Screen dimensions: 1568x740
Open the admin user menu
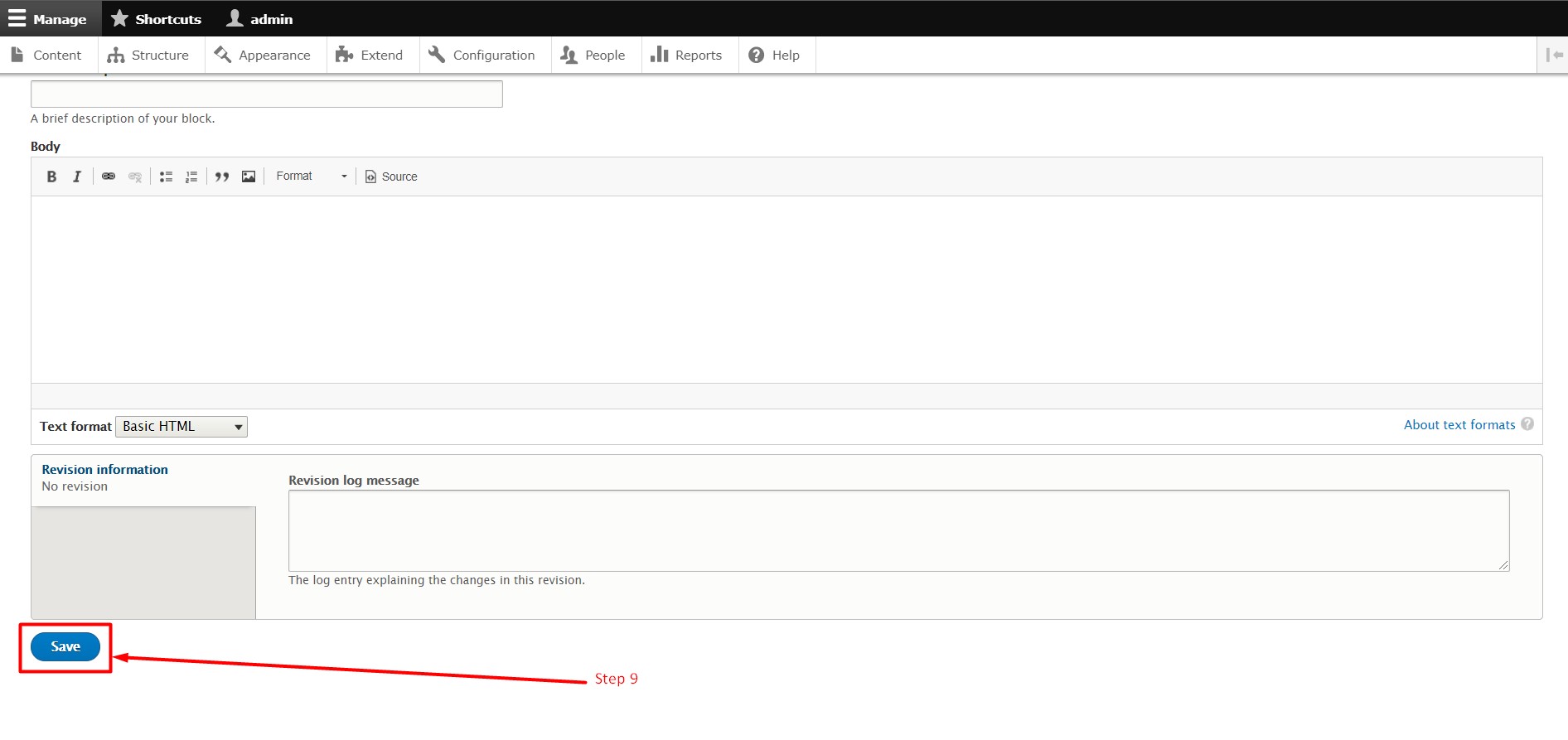coord(260,18)
